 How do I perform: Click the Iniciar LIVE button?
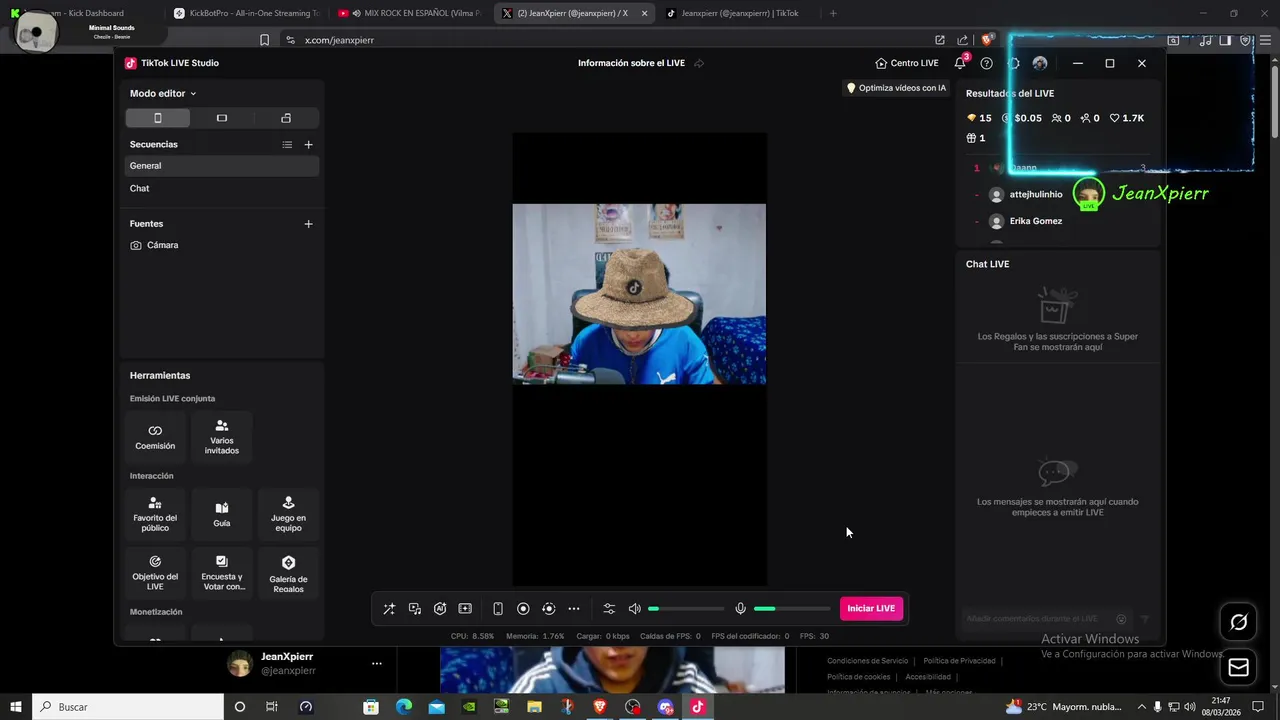coord(871,609)
